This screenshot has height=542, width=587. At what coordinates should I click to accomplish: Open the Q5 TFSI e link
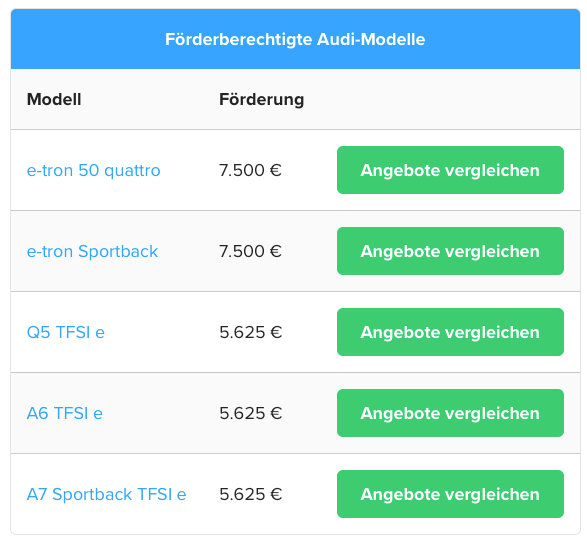coord(66,332)
